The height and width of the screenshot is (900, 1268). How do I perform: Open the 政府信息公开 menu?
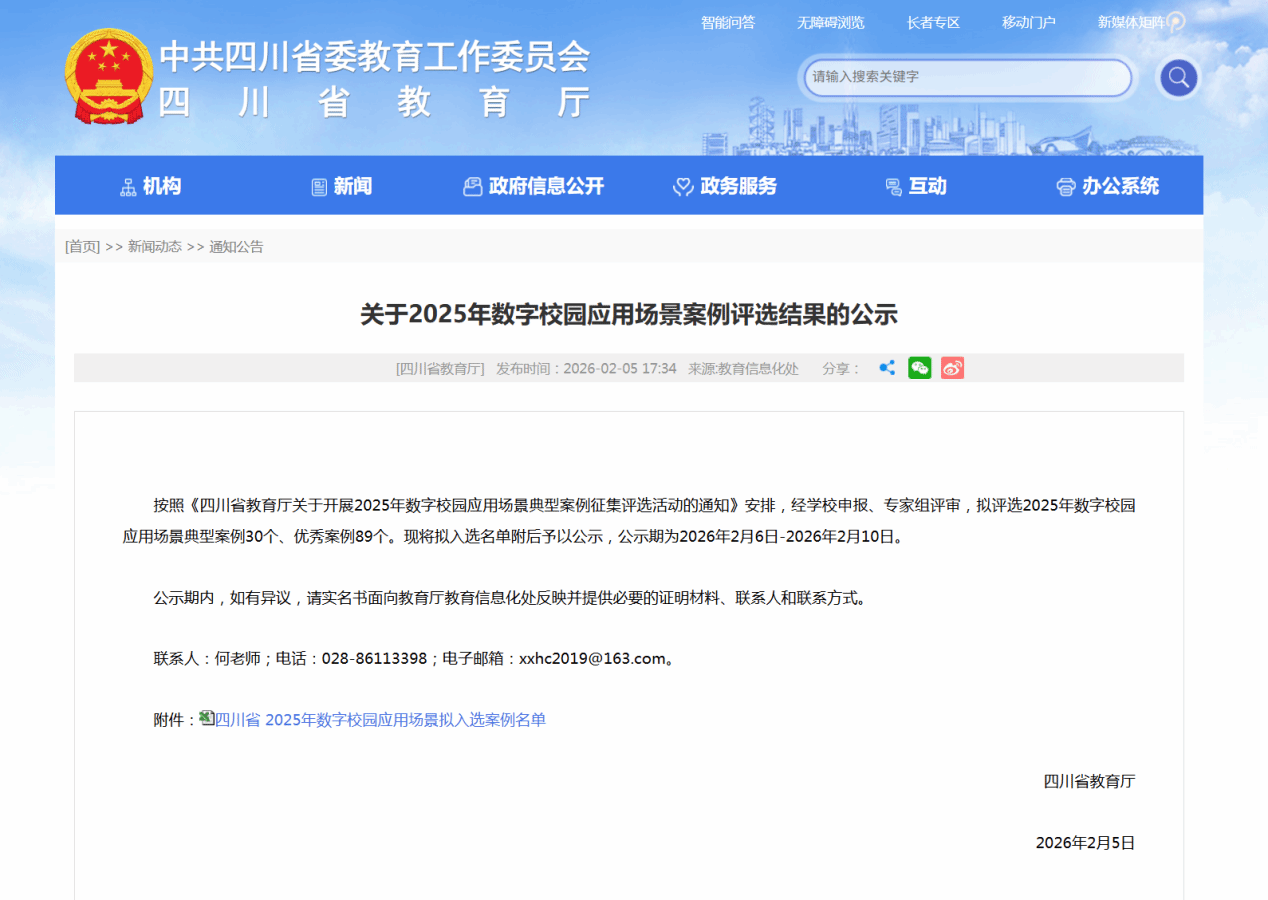pos(534,186)
